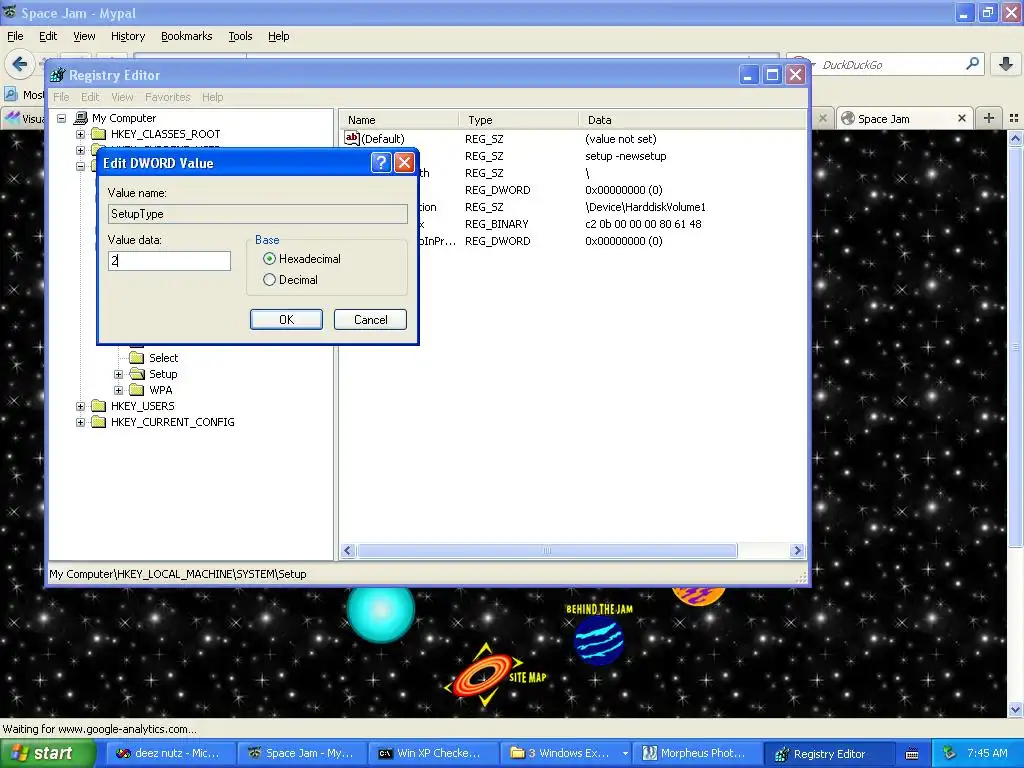Click the cyan planet on Space Jam page
Screen dimensions: 1024x768
(x=381, y=611)
